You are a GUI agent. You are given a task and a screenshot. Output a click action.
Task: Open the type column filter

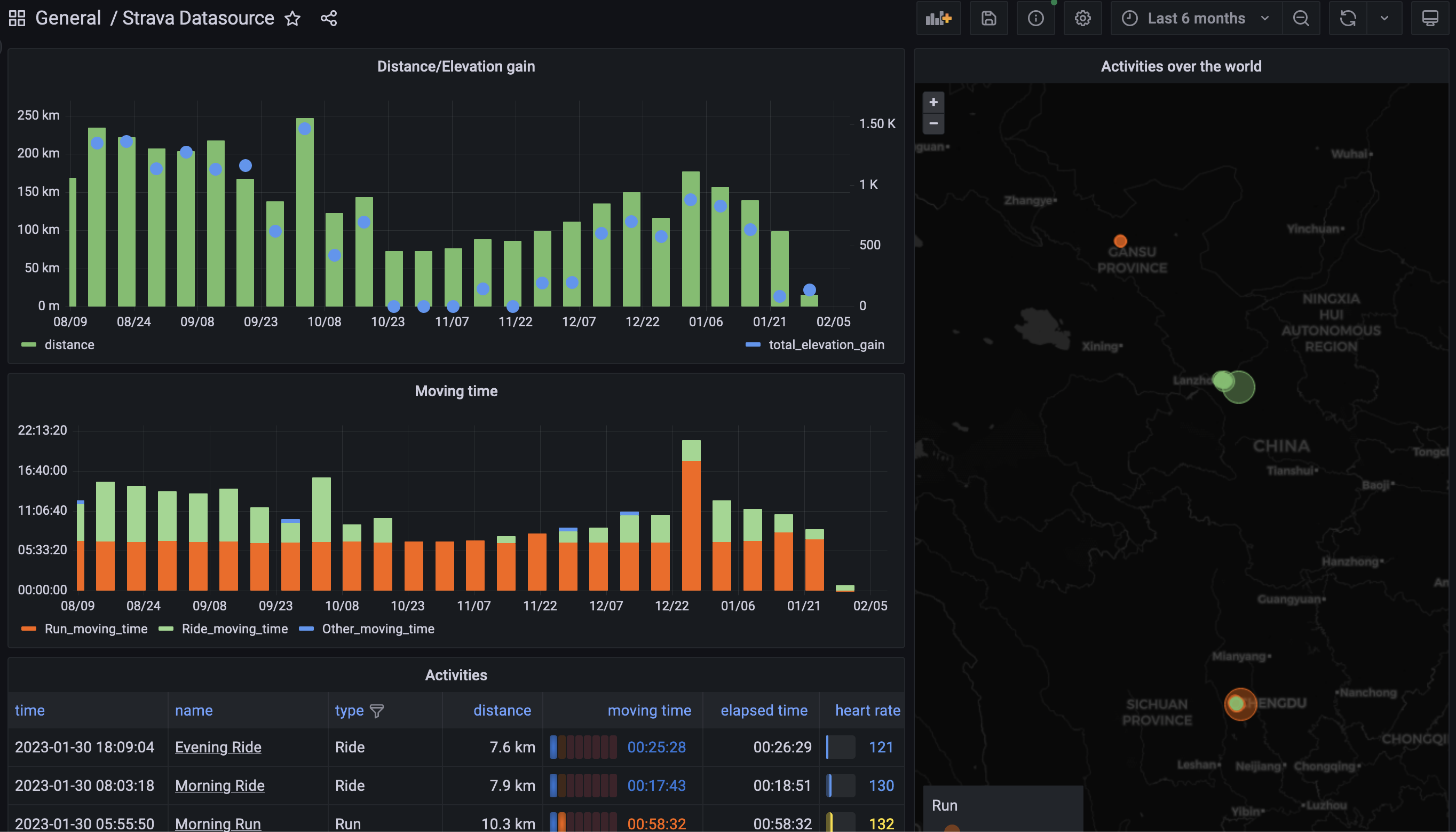pos(377,710)
